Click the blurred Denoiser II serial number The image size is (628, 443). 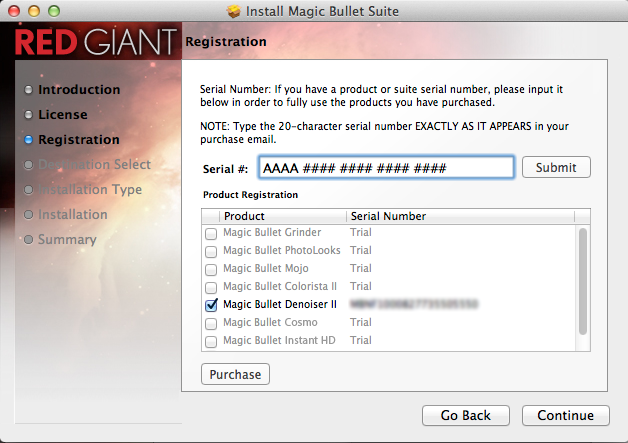point(414,304)
